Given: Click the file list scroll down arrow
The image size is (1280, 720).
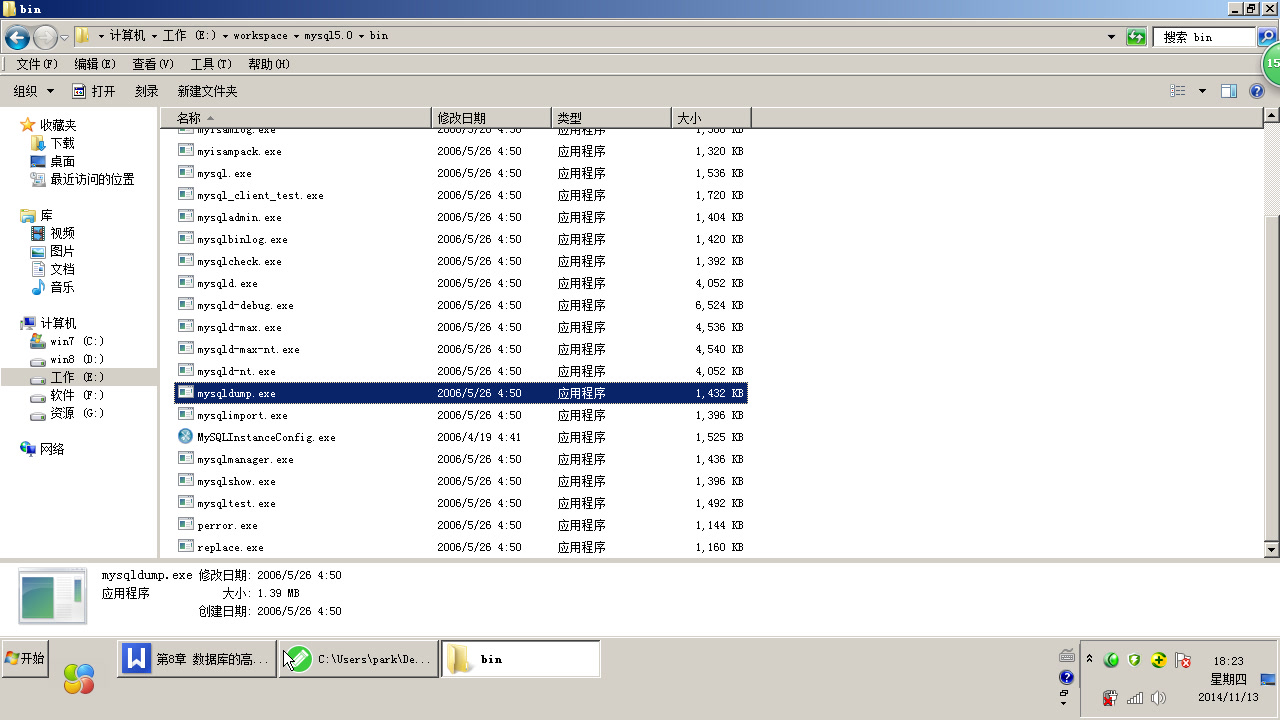Looking at the screenshot, I should (x=1271, y=549).
